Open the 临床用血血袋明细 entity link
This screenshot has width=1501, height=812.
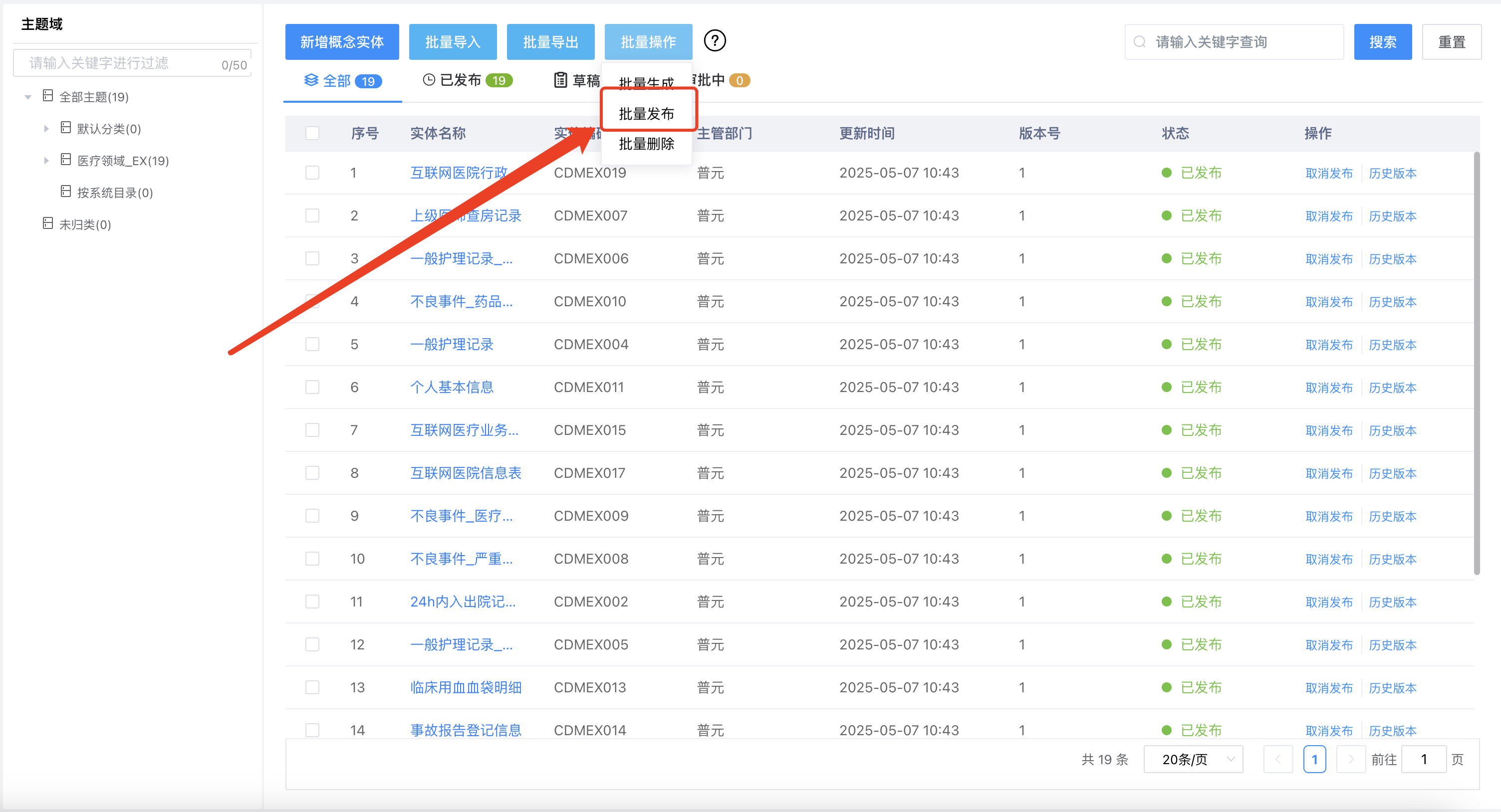(466, 687)
